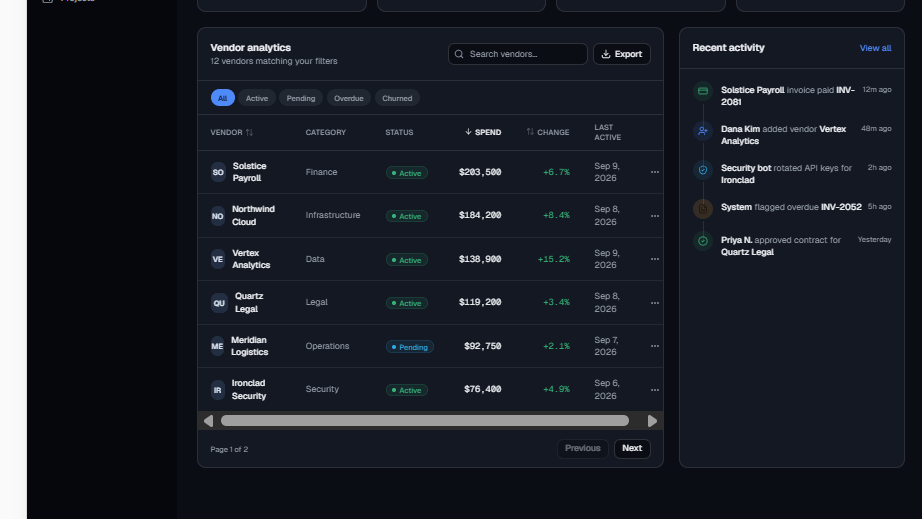922x519 pixels.
Task: Open row actions menu for Ironclad Security
Action: point(654,390)
